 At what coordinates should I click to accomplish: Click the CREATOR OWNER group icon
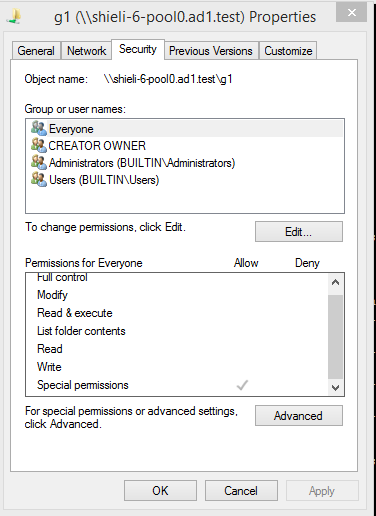[39, 145]
